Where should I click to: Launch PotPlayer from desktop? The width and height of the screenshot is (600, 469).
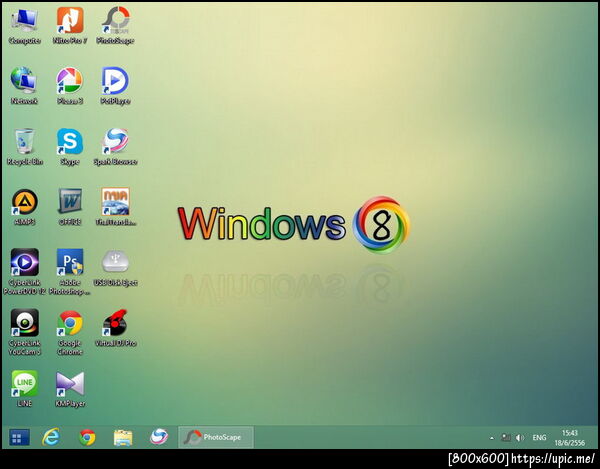(x=115, y=86)
